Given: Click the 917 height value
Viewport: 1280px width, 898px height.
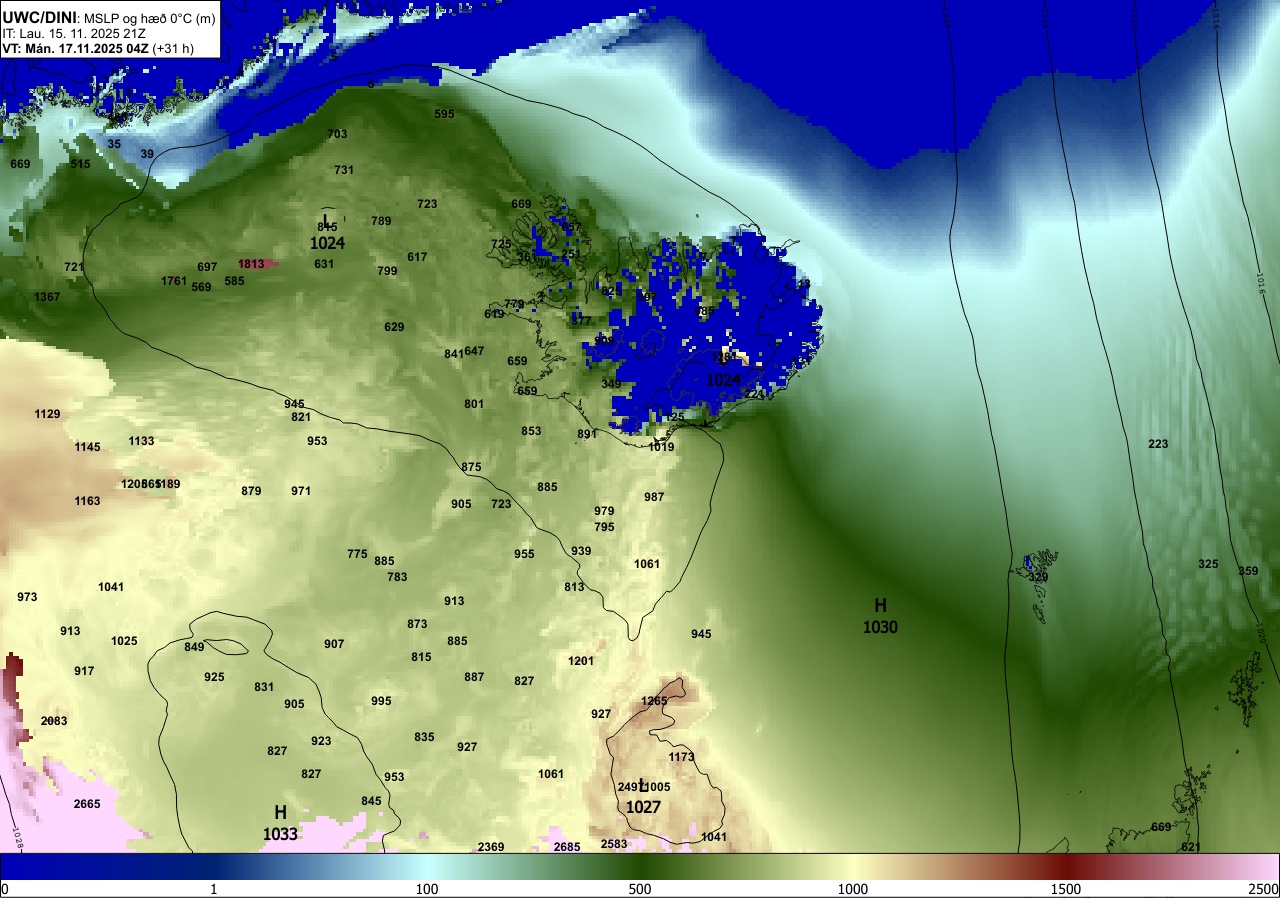Looking at the screenshot, I should [x=84, y=671].
